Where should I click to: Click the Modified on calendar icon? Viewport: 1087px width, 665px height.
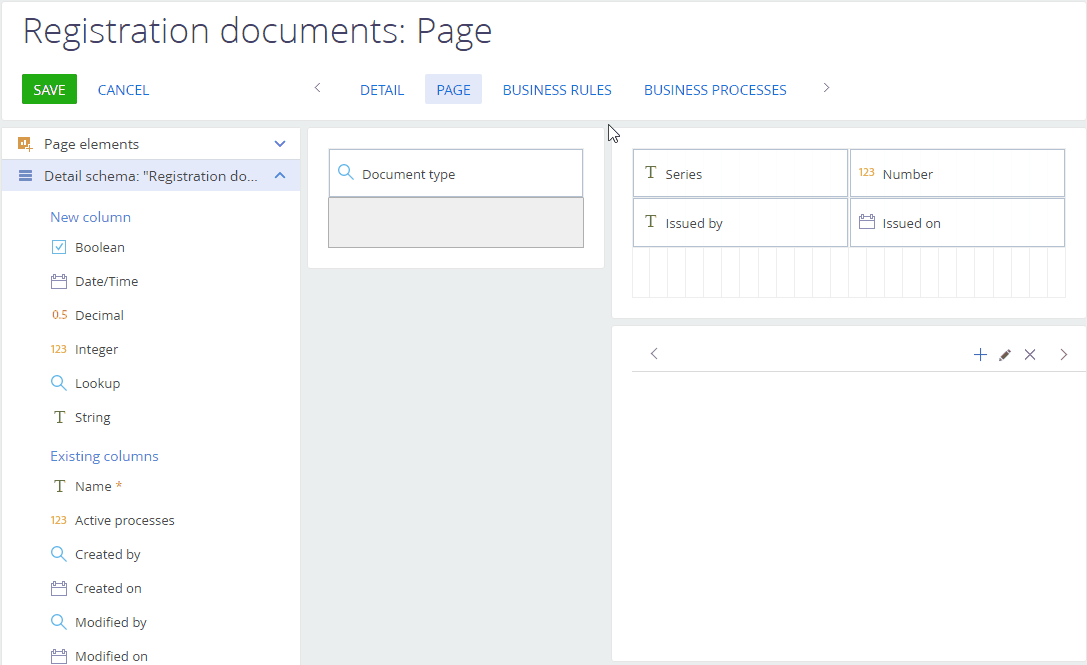point(59,656)
